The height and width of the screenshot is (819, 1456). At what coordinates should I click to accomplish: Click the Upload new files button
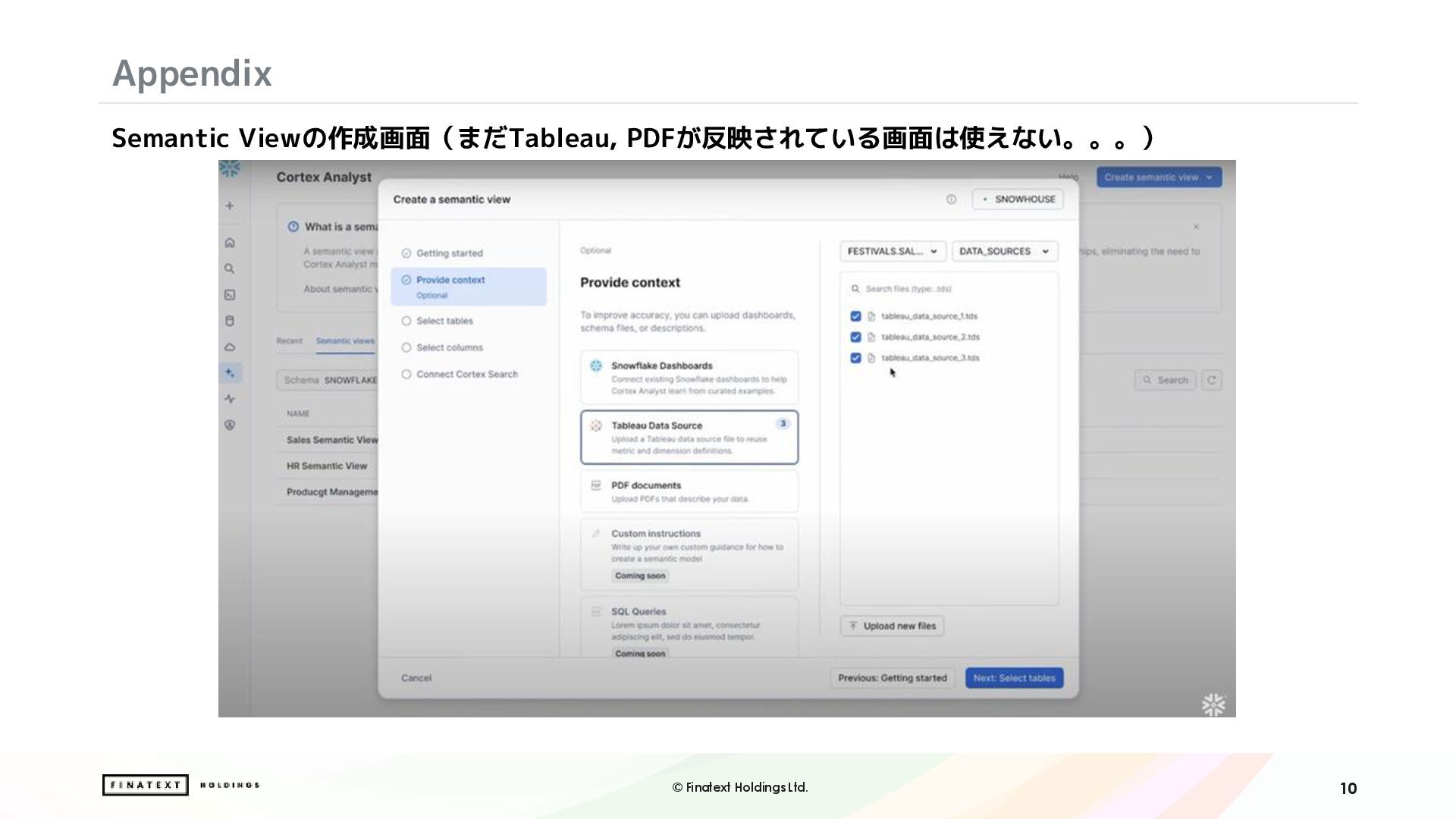892,626
